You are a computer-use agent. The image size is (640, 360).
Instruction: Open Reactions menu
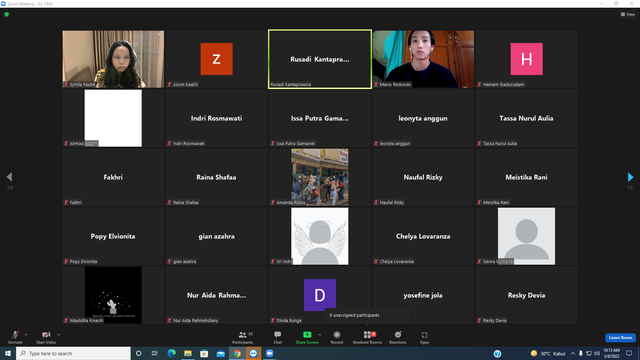(x=398, y=337)
